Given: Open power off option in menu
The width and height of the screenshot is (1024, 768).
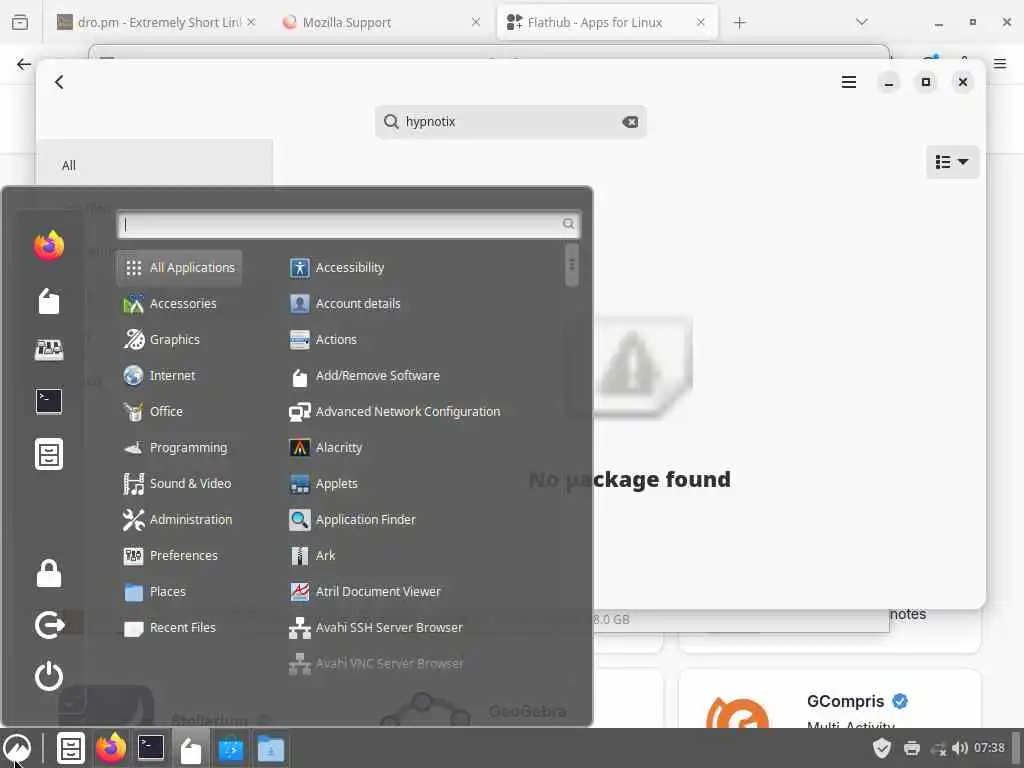Looking at the screenshot, I should (x=49, y=676).
